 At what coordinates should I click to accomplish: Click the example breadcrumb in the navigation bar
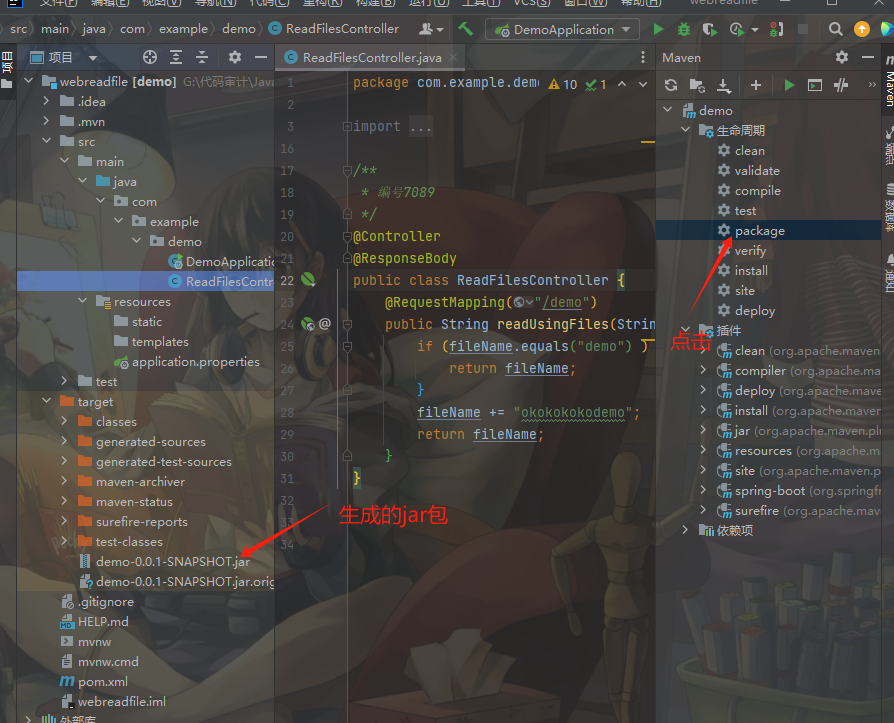click(183, 29)
